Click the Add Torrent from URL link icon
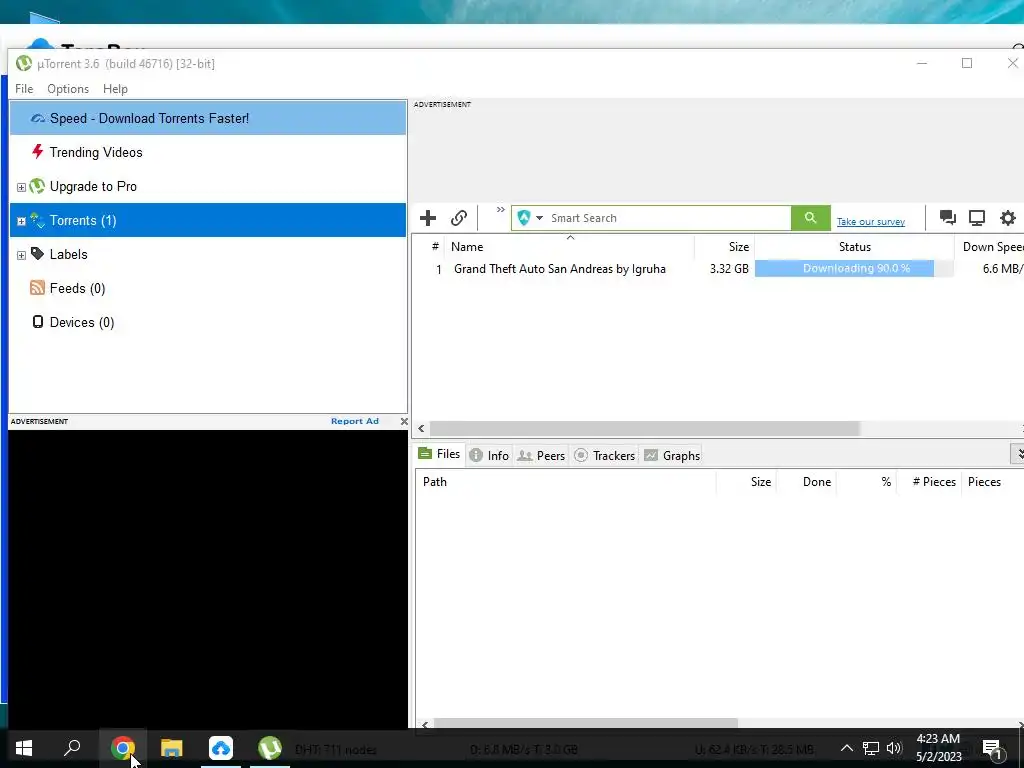The width and height of the screenshot is (1024, 768). pos(459,218)
